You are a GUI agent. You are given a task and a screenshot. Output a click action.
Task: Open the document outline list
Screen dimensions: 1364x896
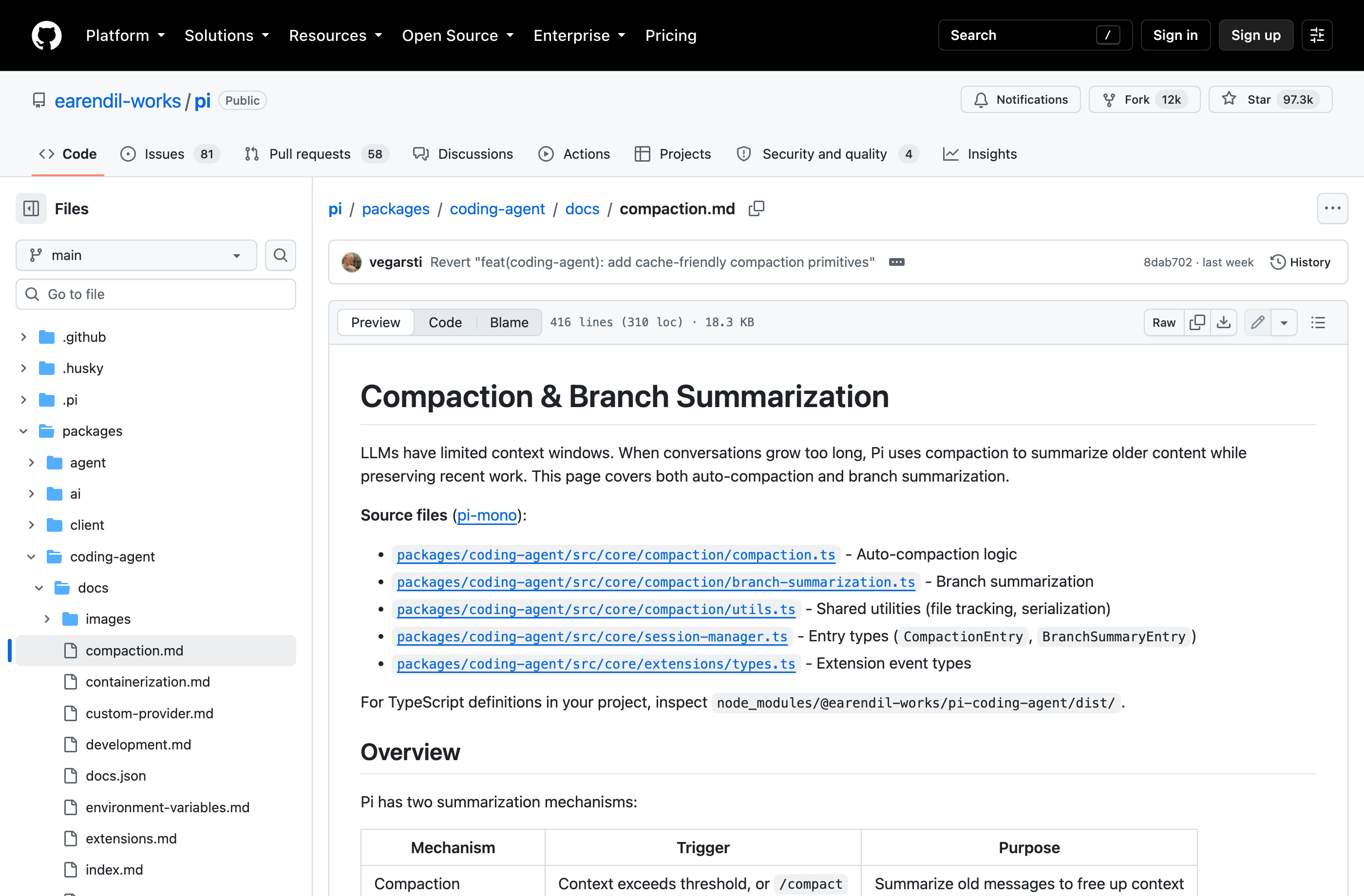tap(1318, 322)
